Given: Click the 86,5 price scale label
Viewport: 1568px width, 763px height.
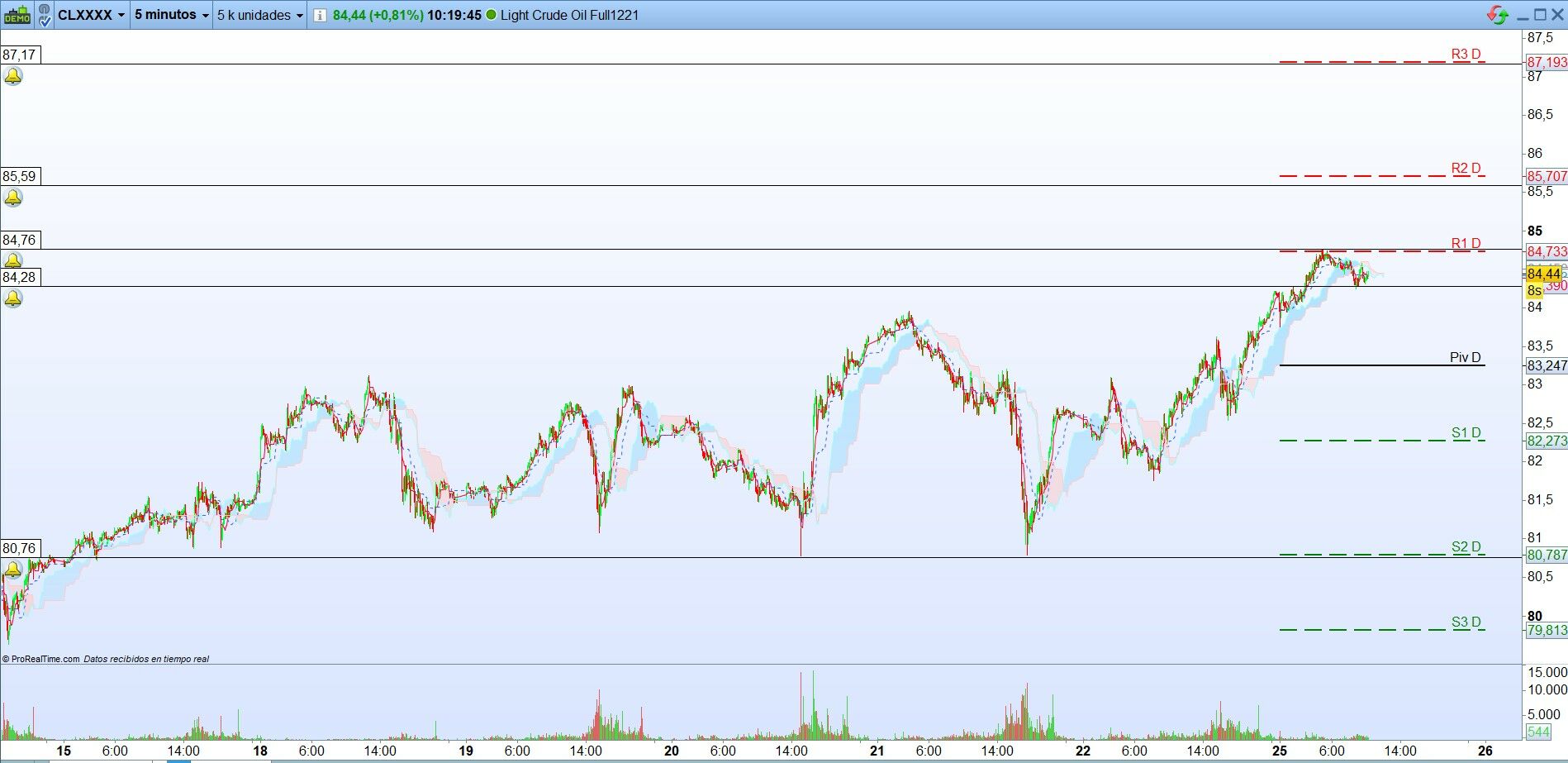Looking at the screenshot, I should (x=1540, y=115).
